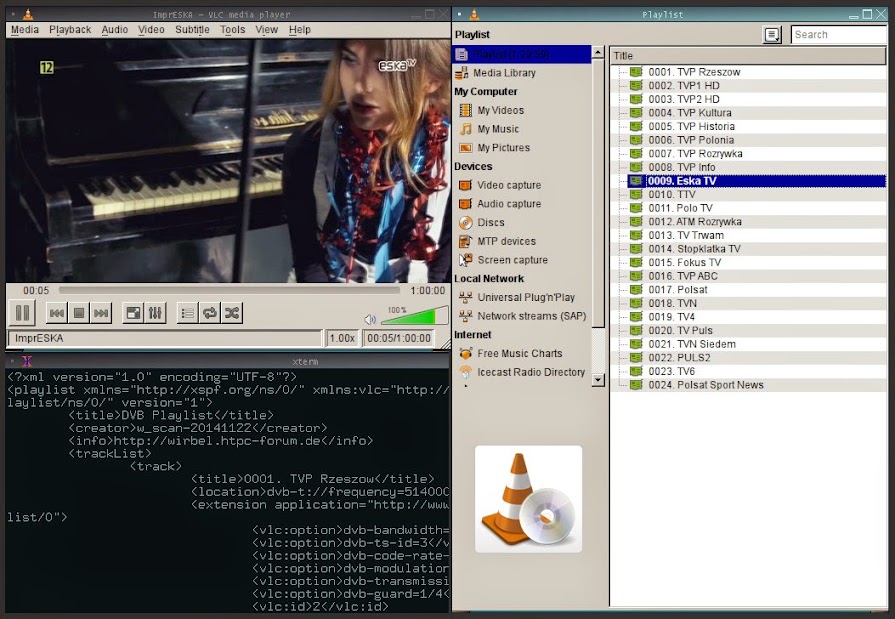This screenshot has height=619, width=895.
Task: Open Free Music Charts
Action: (x=522, y=353)
